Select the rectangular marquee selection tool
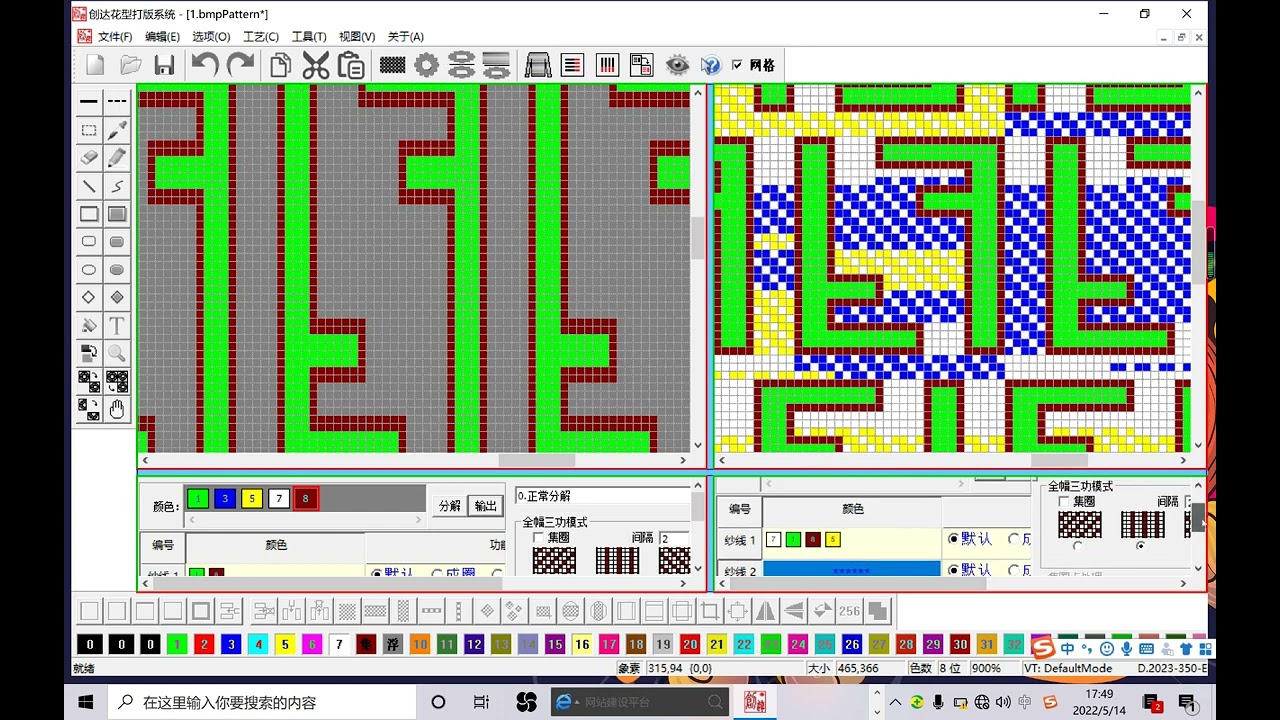 [89, 130]
